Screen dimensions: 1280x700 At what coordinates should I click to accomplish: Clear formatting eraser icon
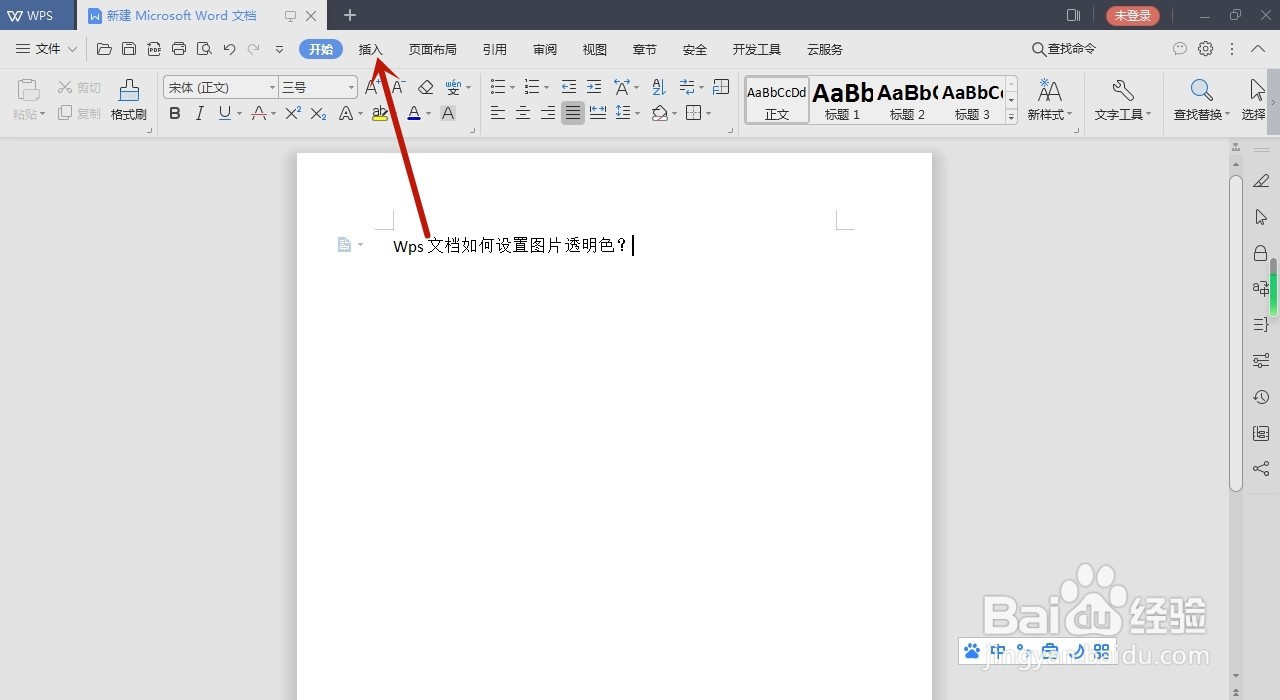pyautogui.click(x=426, y=88)
